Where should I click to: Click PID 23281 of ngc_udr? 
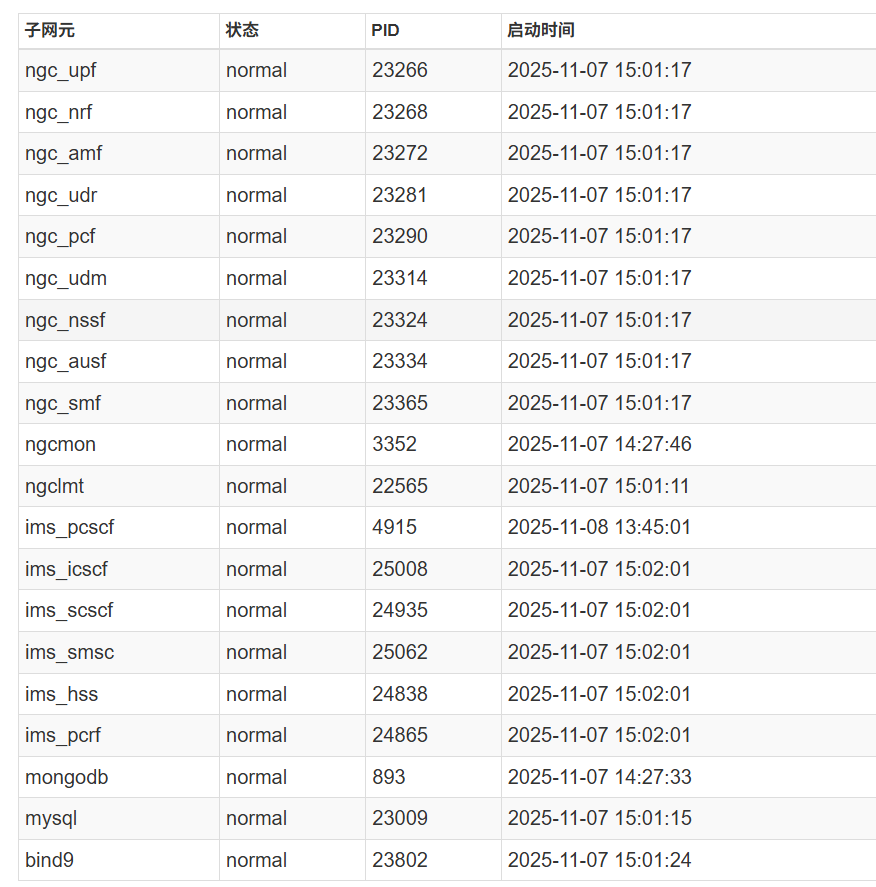[400, 195]
